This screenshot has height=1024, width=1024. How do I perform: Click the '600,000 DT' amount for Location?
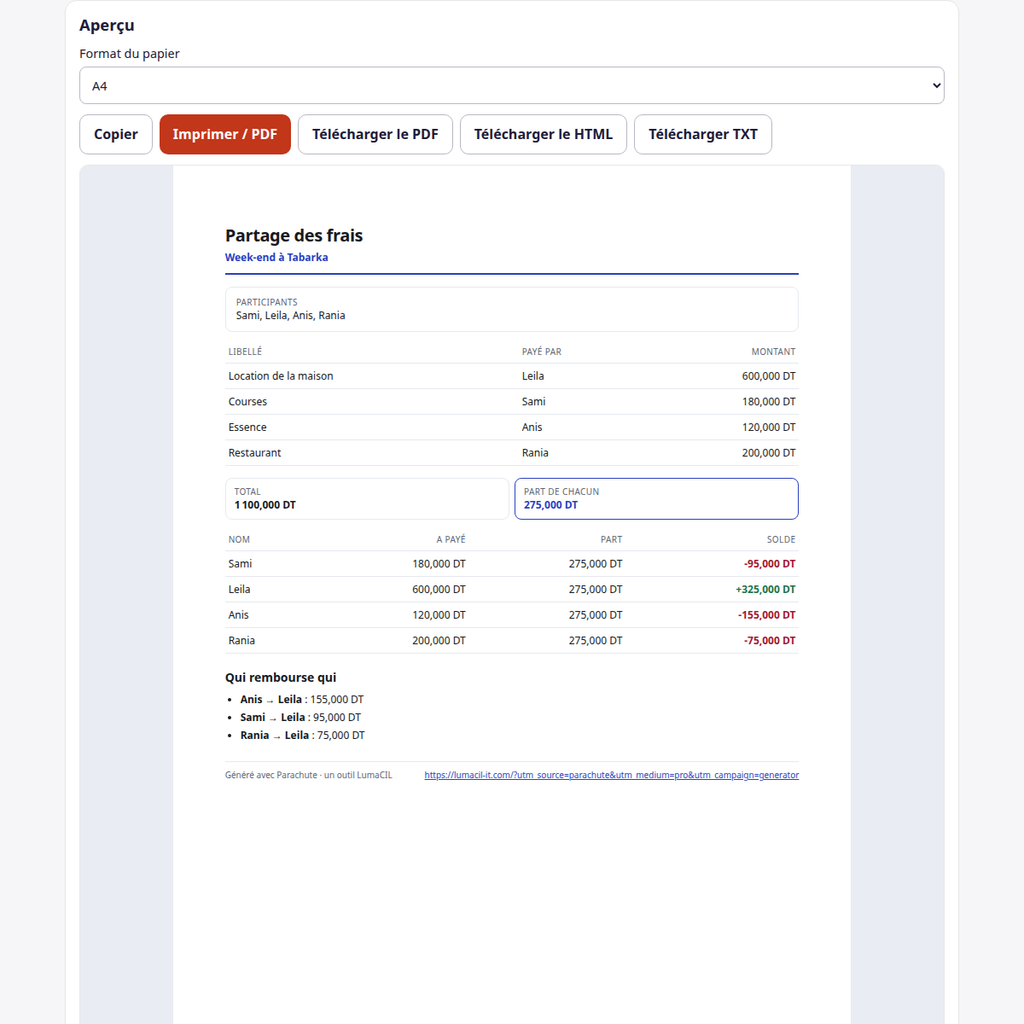(769, 376)
